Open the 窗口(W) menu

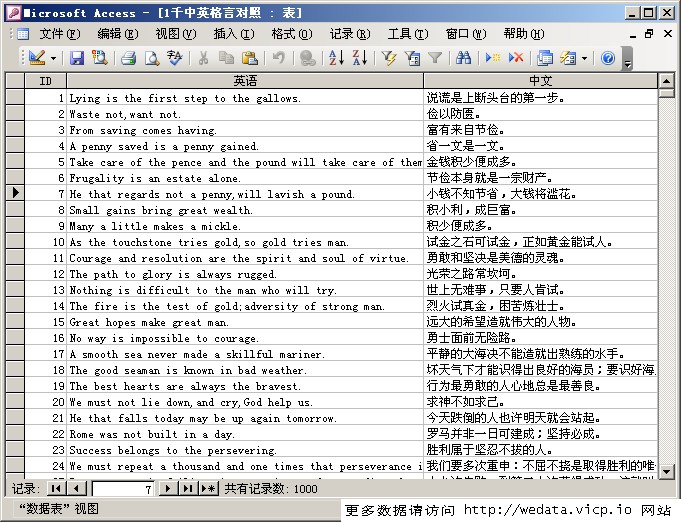[x=466, y=33]
